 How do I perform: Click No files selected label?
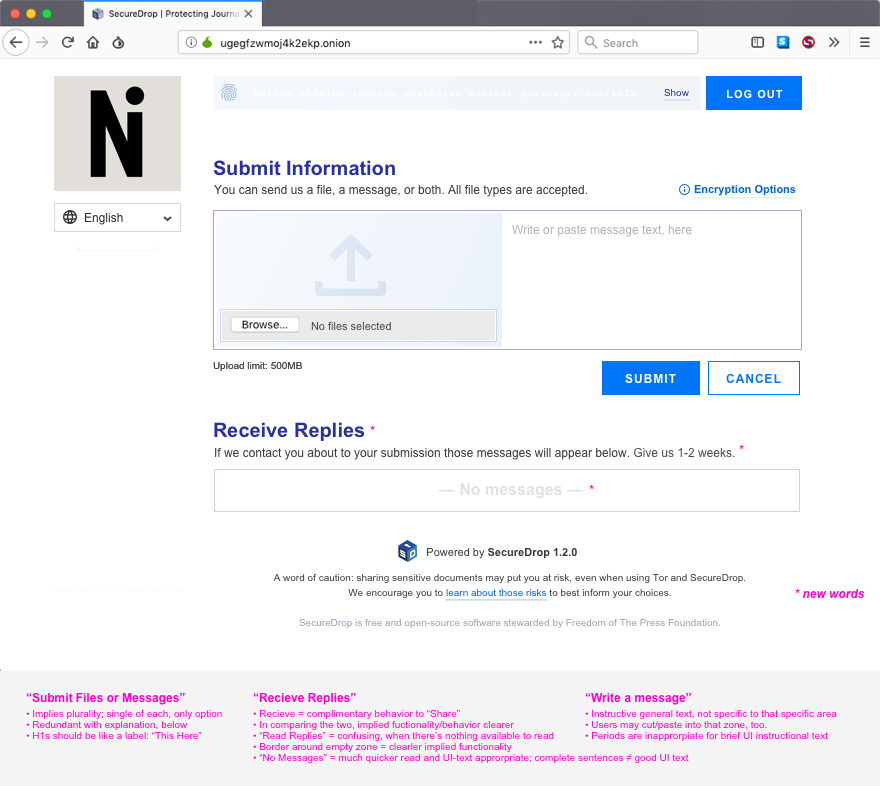(351, 326)
